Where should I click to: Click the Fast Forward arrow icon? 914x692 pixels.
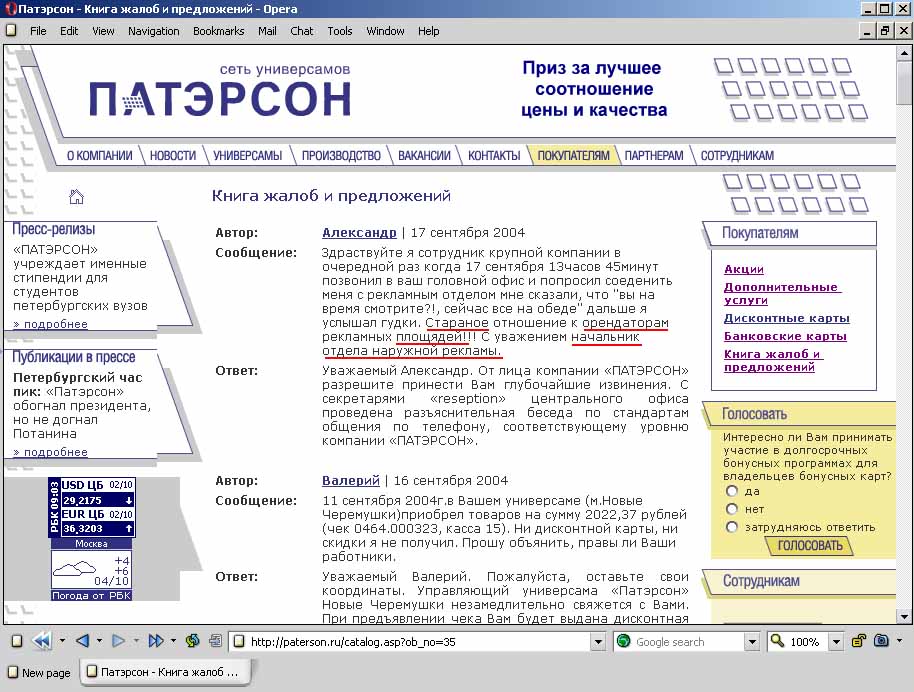pyautogui.click(x=155, y=641)
